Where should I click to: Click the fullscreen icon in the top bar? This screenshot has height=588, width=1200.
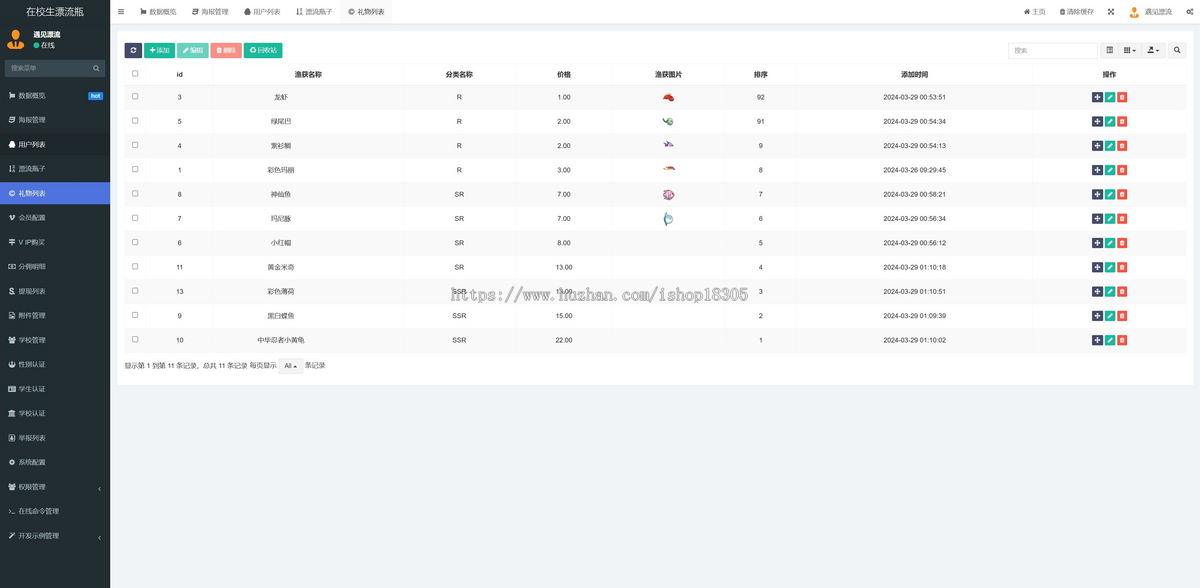pyautogui.click(x=1110, y=12)
